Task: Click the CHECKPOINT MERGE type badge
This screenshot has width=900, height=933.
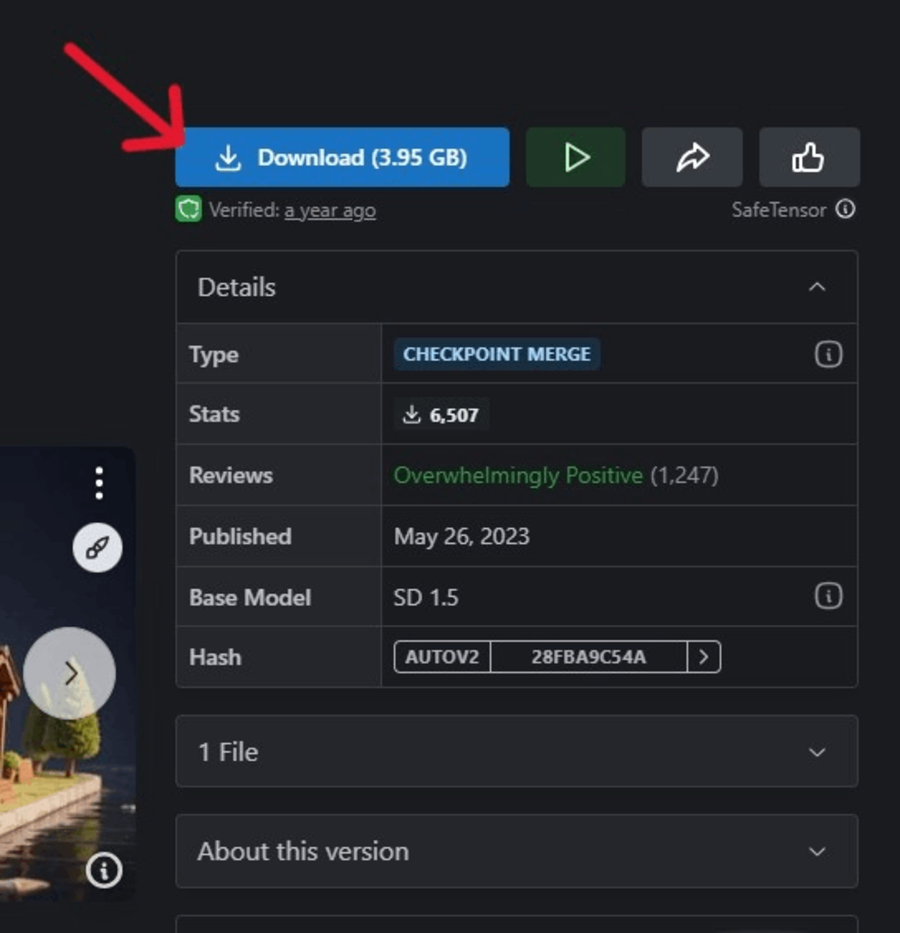Action: (x=497, y=354)
